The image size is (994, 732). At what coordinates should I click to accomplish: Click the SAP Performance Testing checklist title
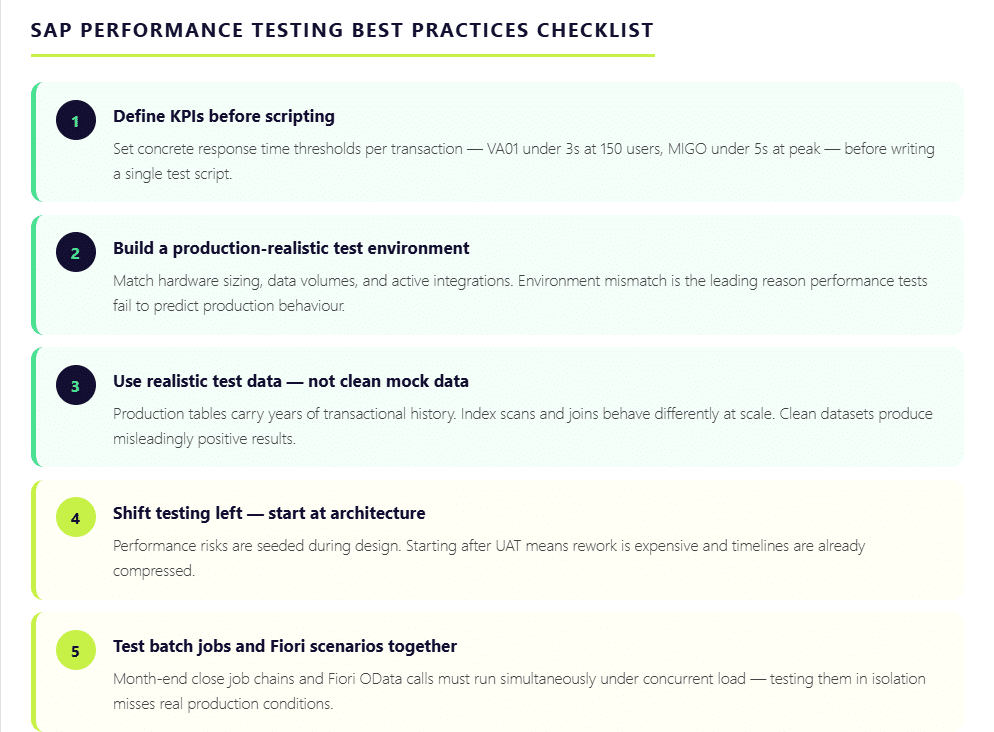342,30
